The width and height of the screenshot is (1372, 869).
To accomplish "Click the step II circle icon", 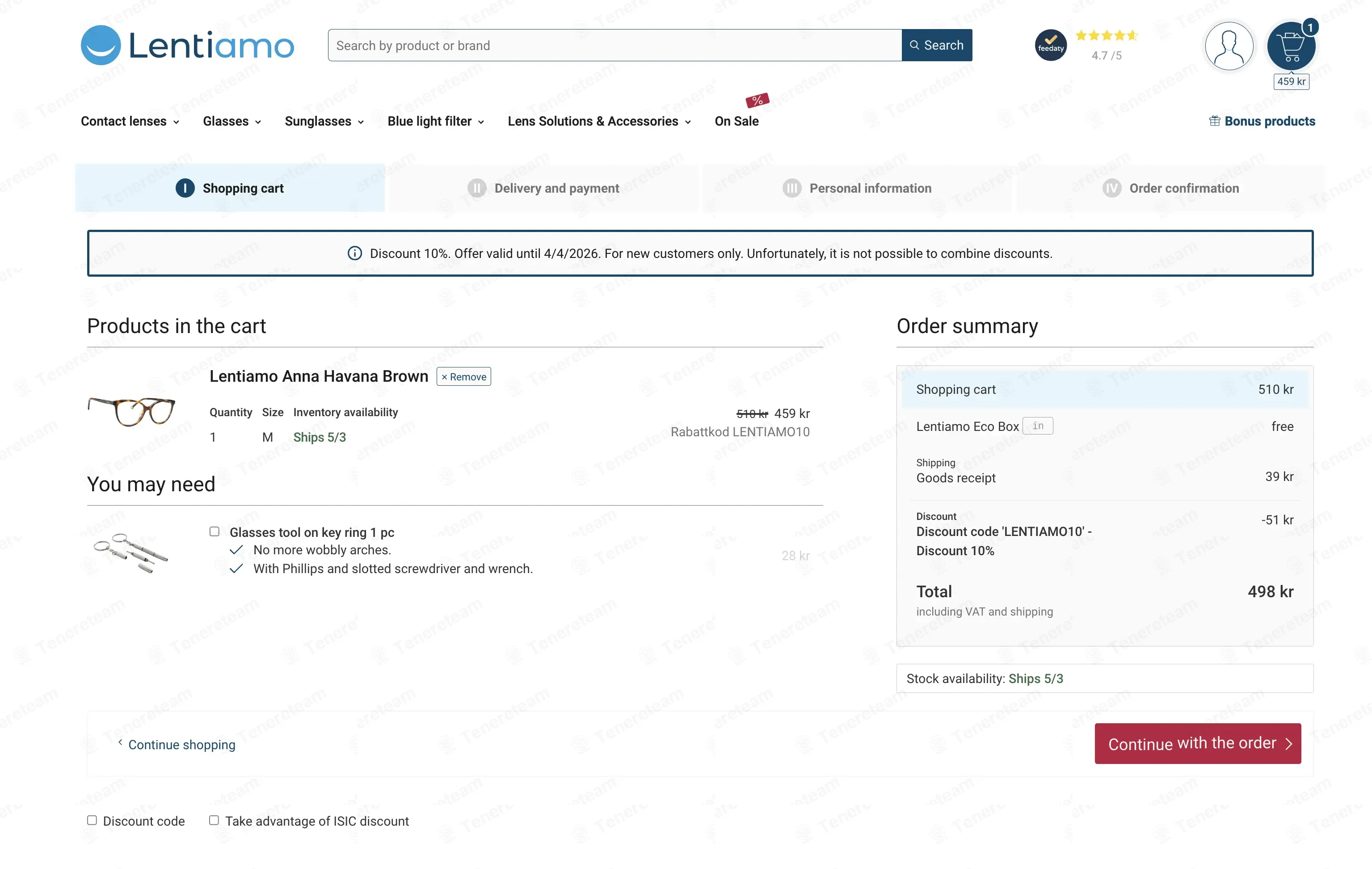I will pos(476,188).
